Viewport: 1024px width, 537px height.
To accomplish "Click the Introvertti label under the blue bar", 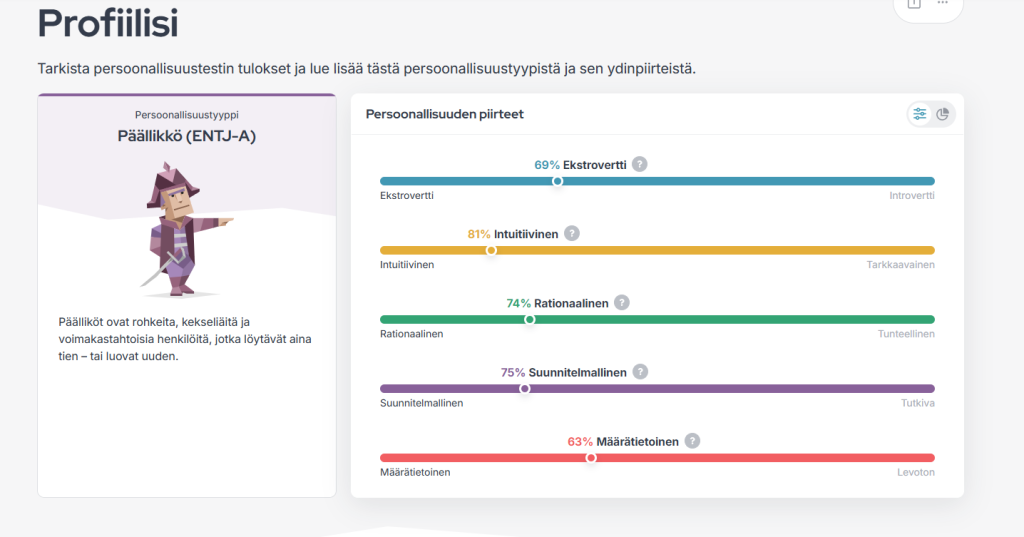I will click(911, 195).
